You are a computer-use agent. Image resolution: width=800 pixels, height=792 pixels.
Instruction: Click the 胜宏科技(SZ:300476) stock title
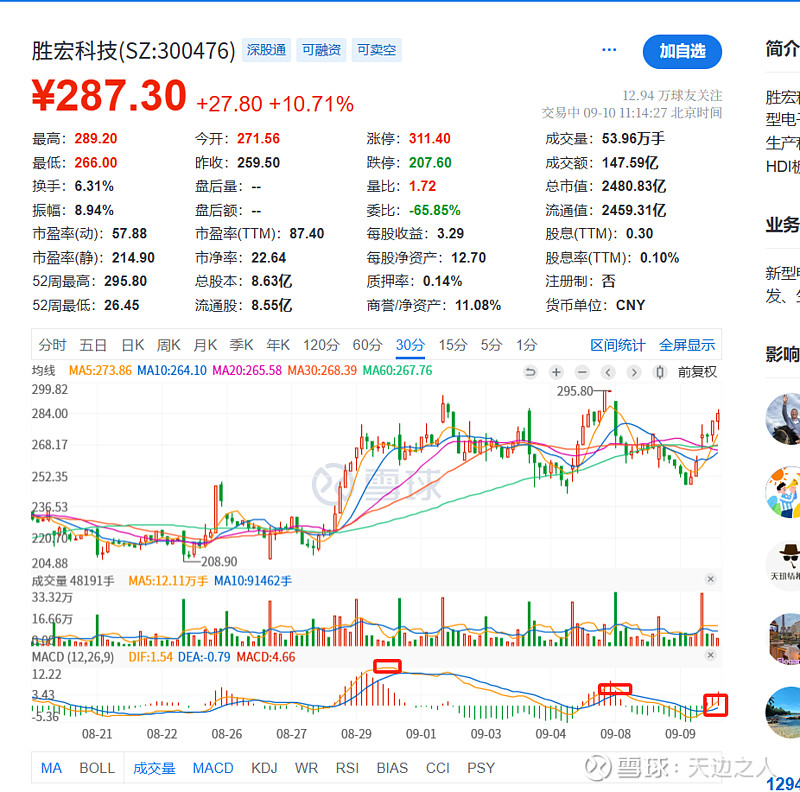133,51
